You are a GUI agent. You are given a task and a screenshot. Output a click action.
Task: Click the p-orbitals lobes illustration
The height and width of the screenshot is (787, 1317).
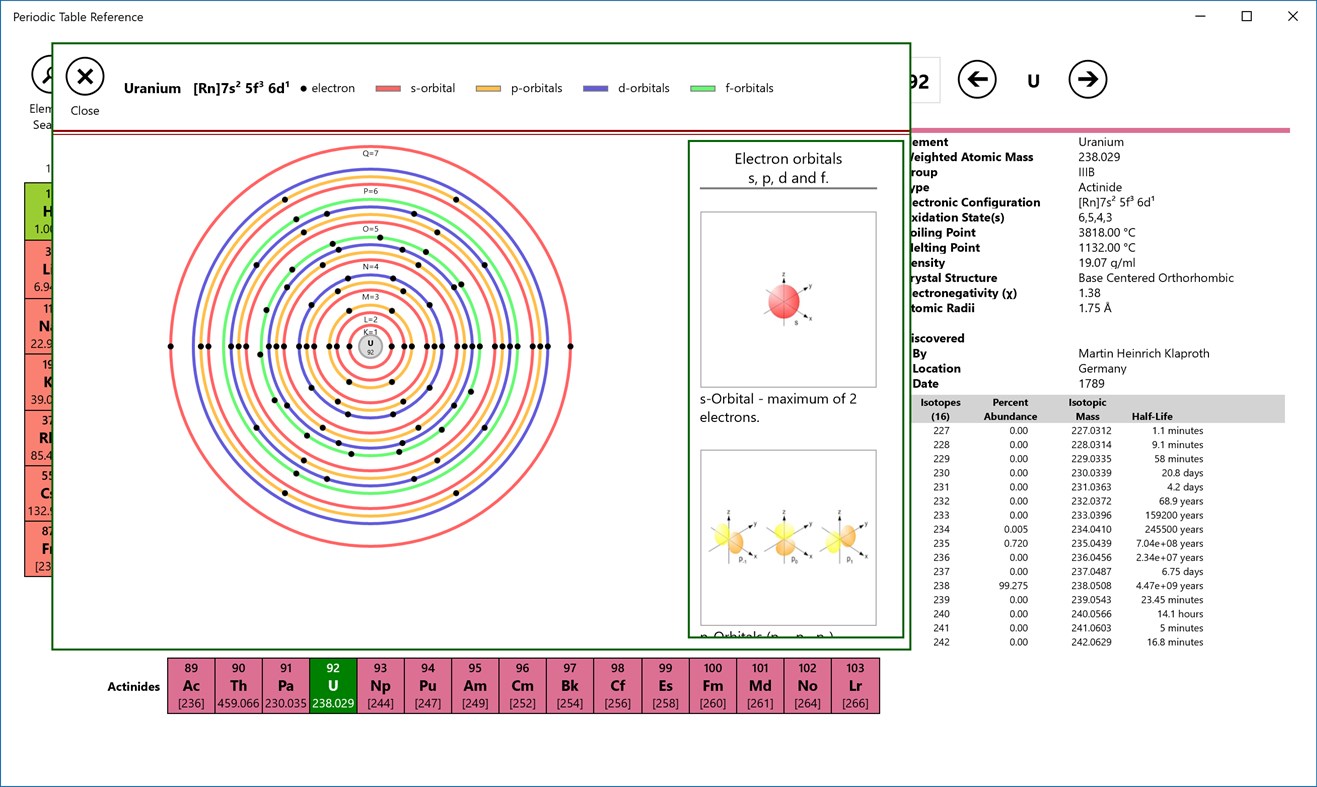click(788, 538)
